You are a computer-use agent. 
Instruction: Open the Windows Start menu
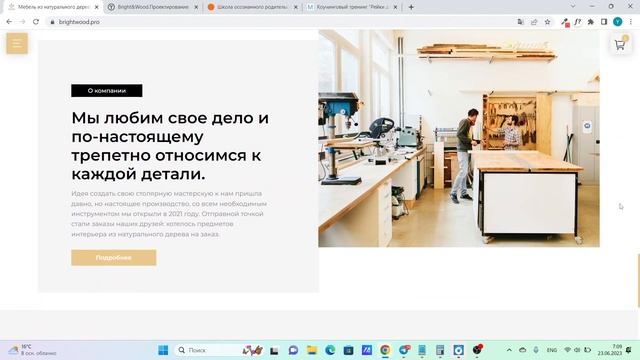click(x=163, y=350)
